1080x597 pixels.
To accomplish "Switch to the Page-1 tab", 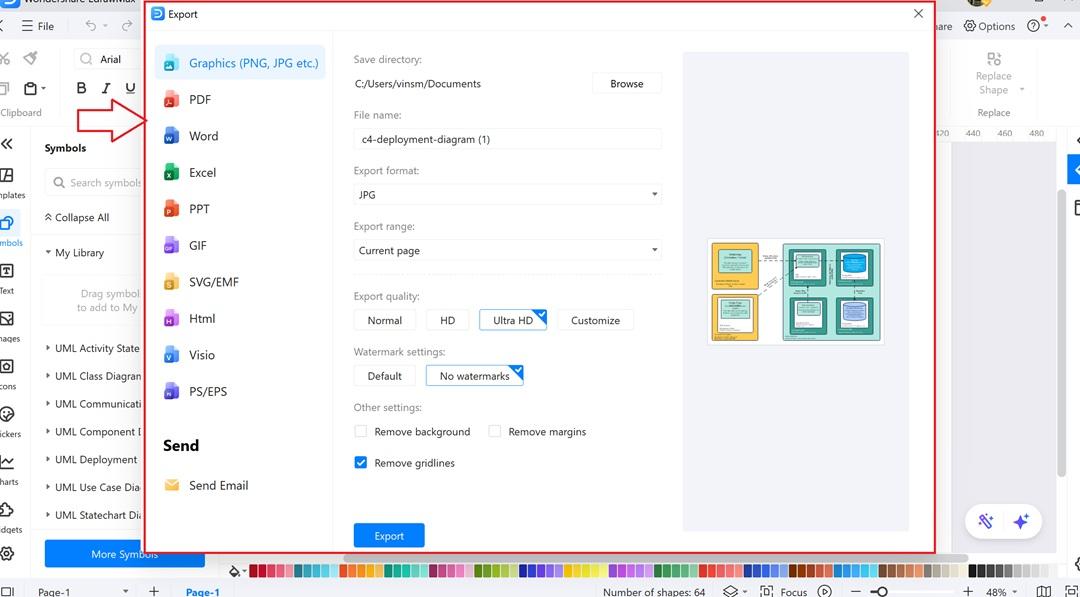I will (203, 591).
